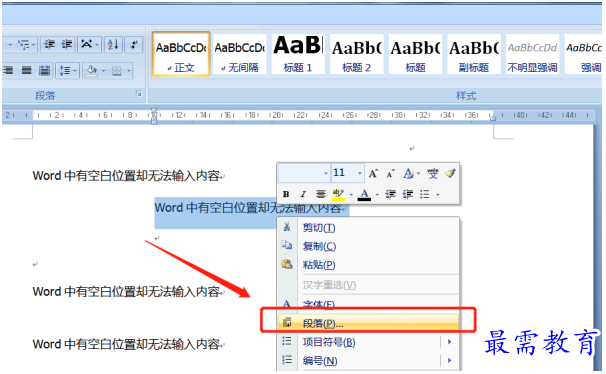Apply the 标题 1 style
Screen dimensions: 606x374
coord(298,54)
